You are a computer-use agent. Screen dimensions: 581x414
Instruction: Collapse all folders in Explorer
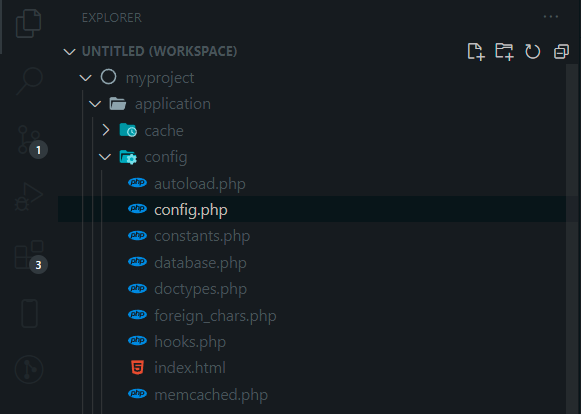(x=561, y=52)
